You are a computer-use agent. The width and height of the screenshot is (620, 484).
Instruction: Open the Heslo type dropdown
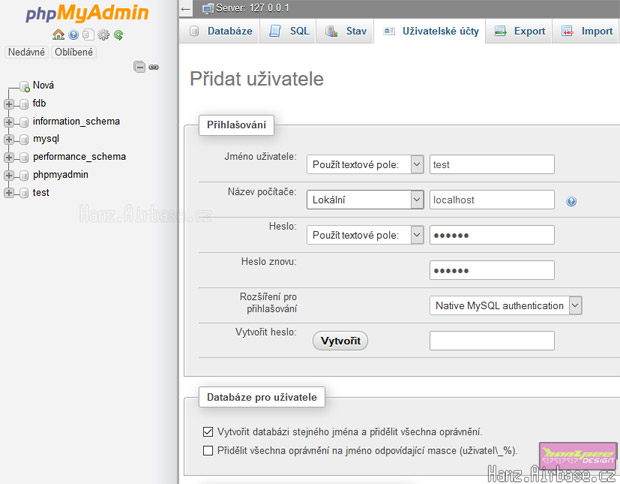365,235
